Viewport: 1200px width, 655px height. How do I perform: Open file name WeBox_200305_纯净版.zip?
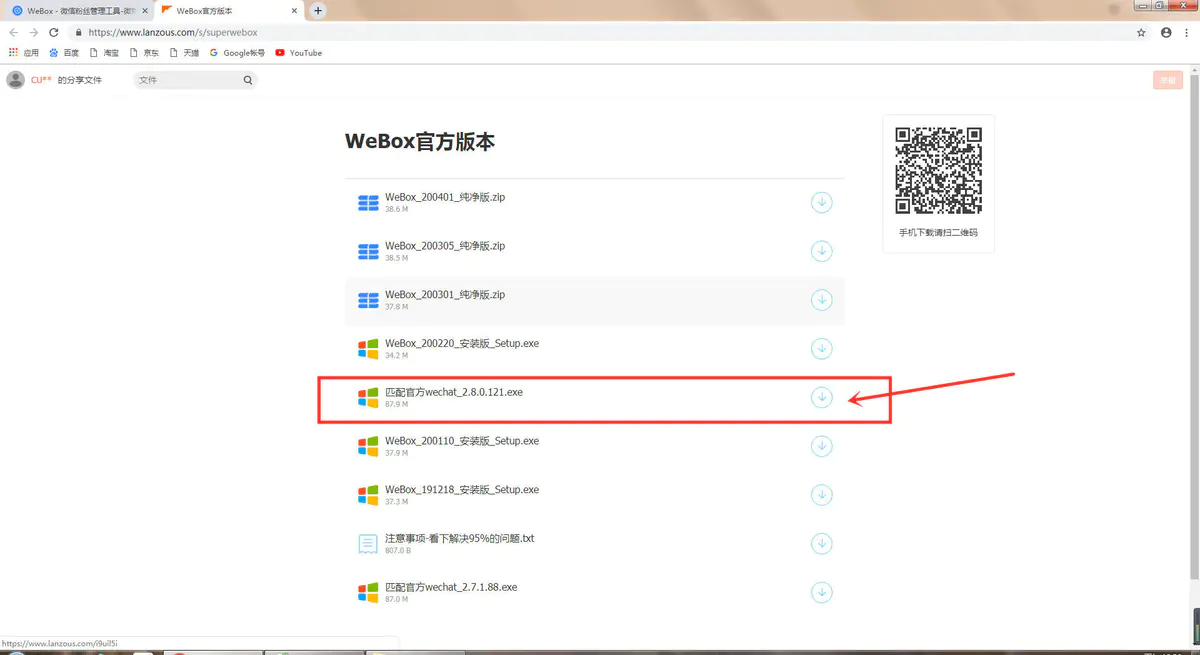(x=445, y=246)
